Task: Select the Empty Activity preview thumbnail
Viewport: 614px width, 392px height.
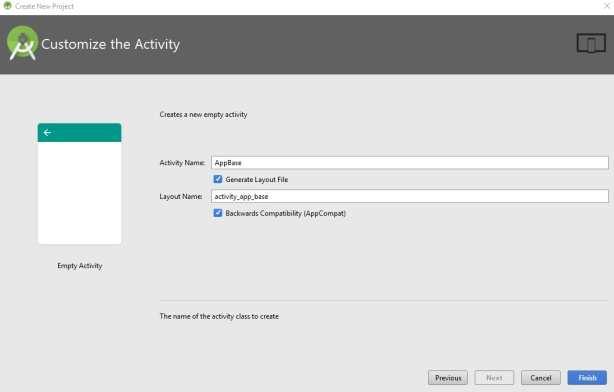Action: click(x=79, y=184)
